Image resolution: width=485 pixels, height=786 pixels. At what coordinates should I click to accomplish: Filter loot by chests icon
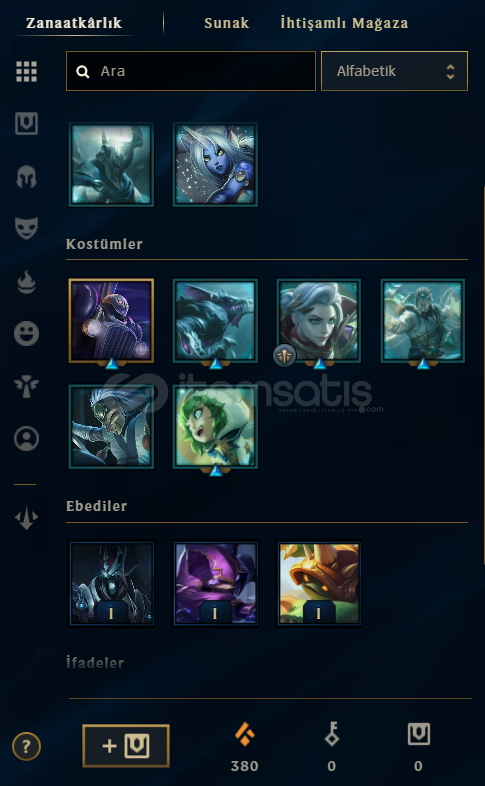[x=26, y=124]
